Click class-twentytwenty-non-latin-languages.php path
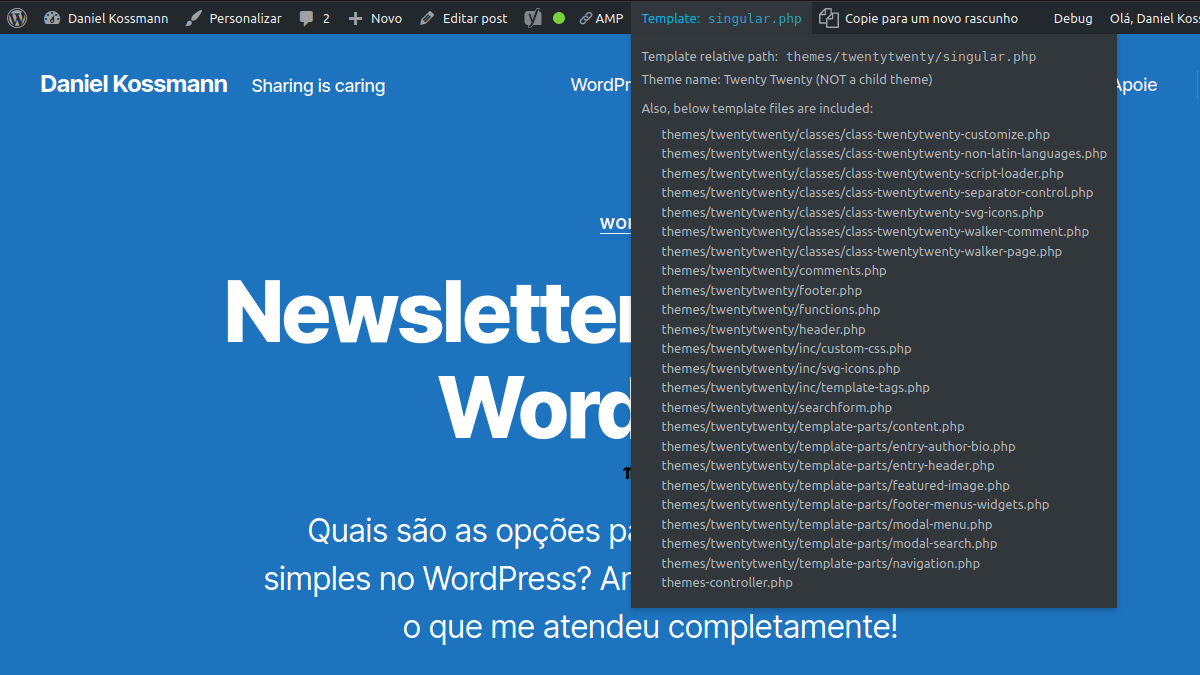 [x=884, y=154]
